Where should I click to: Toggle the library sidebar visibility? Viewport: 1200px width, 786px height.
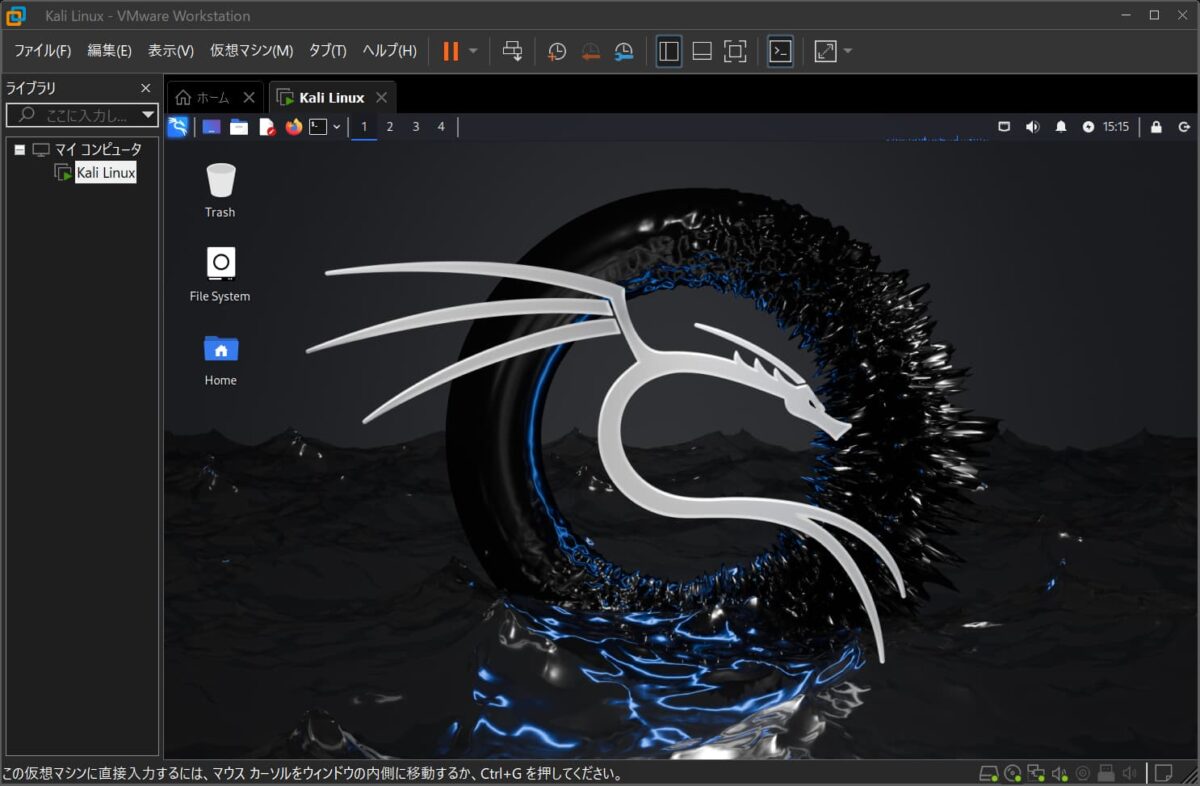click(668, 51)
